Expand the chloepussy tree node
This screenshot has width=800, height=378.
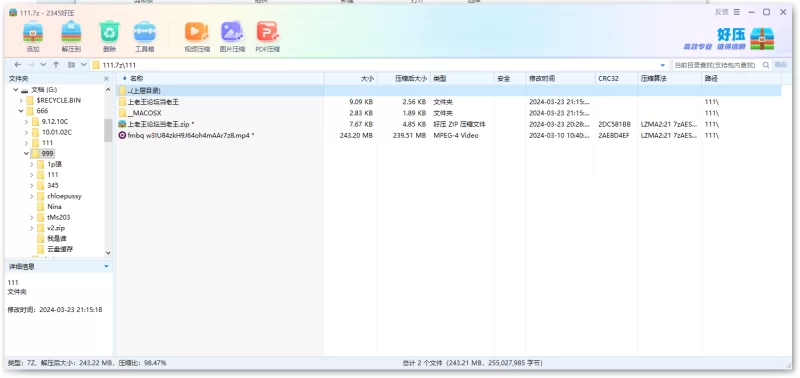[32, 196]
